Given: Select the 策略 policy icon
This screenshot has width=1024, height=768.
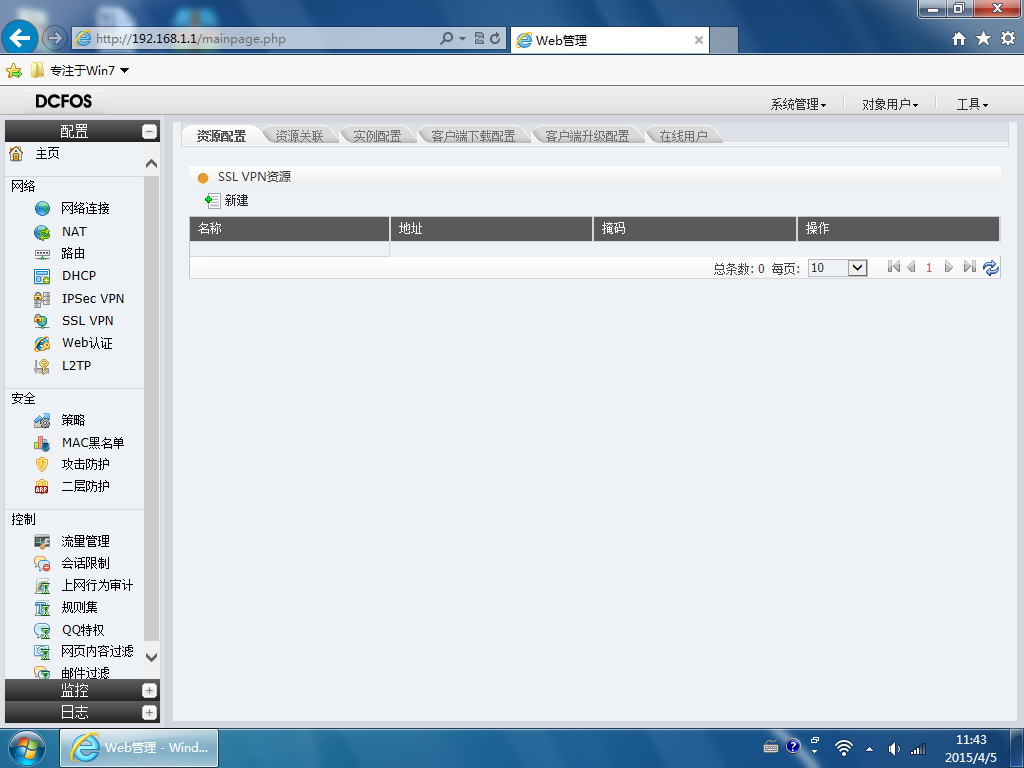Looking at the screenshot, I should [x=42, y=421].
